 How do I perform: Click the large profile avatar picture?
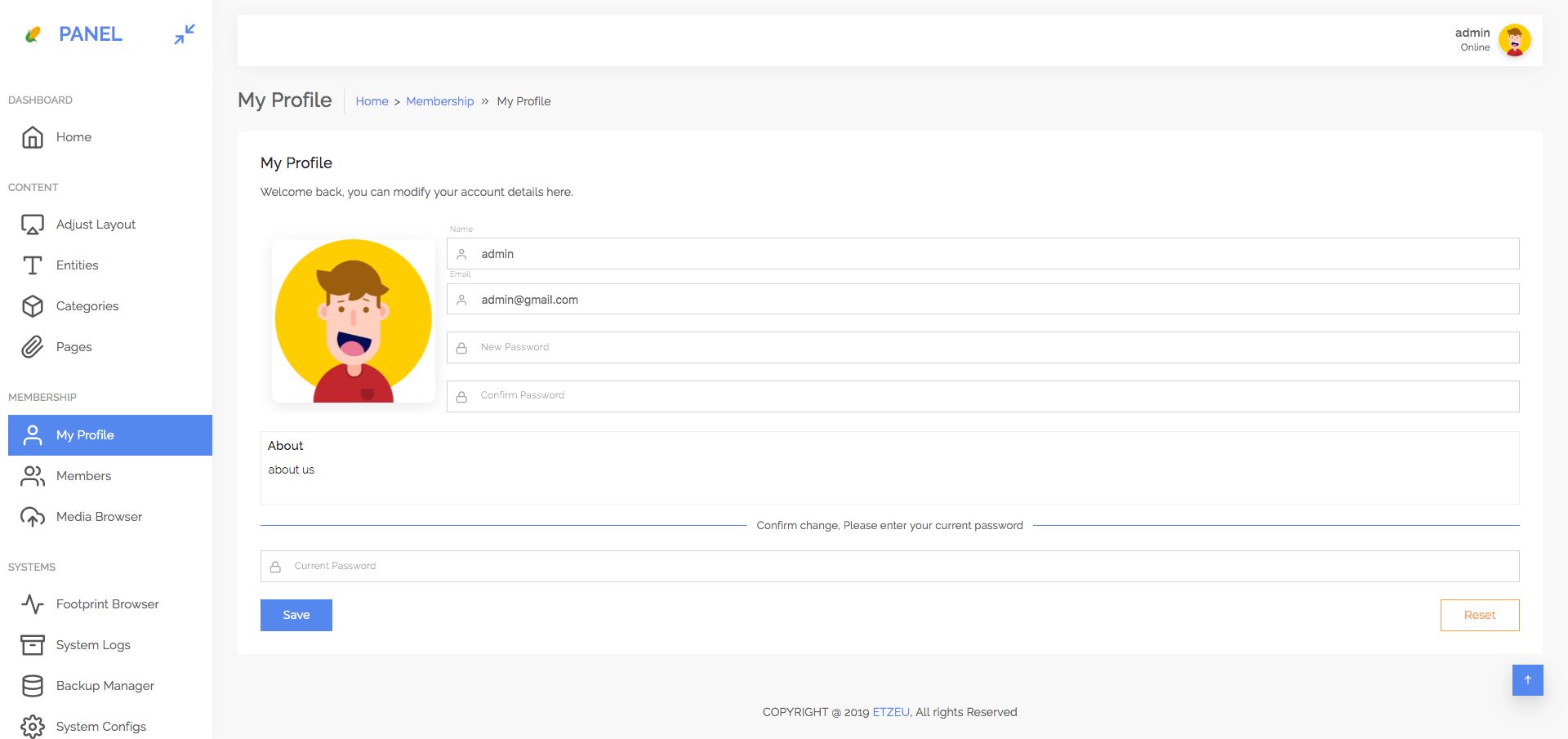(x=354, y=320)
